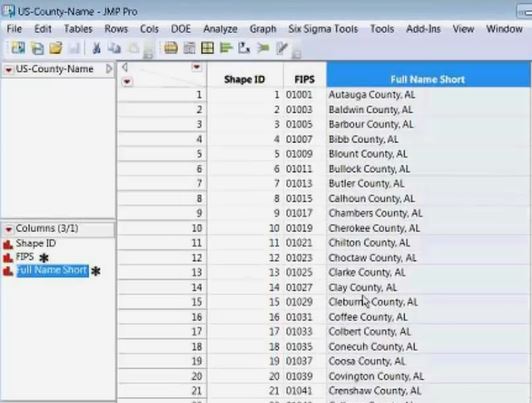Open the View menu
532x403 pixels.
coord(463,29)
